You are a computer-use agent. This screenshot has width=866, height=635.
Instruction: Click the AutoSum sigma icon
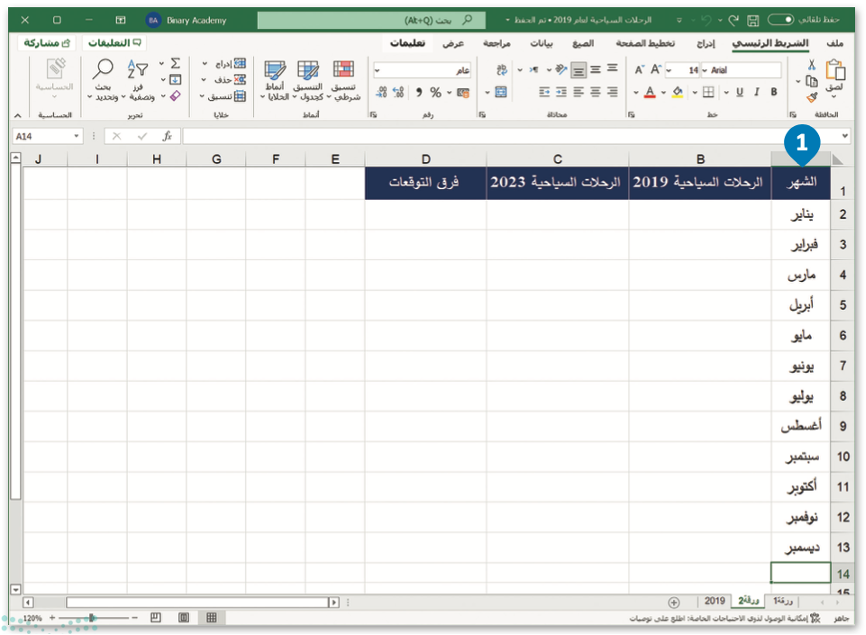[175, 64]
